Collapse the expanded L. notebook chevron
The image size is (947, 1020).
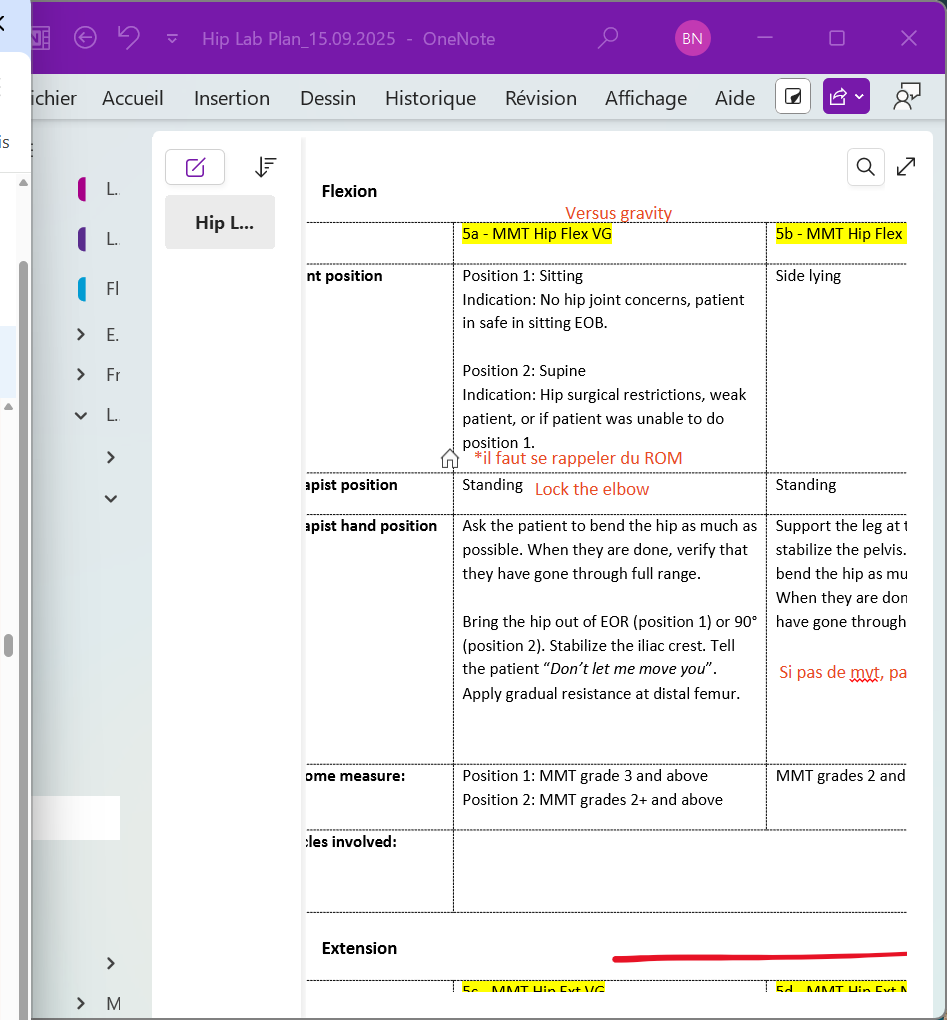click(81, 415)
